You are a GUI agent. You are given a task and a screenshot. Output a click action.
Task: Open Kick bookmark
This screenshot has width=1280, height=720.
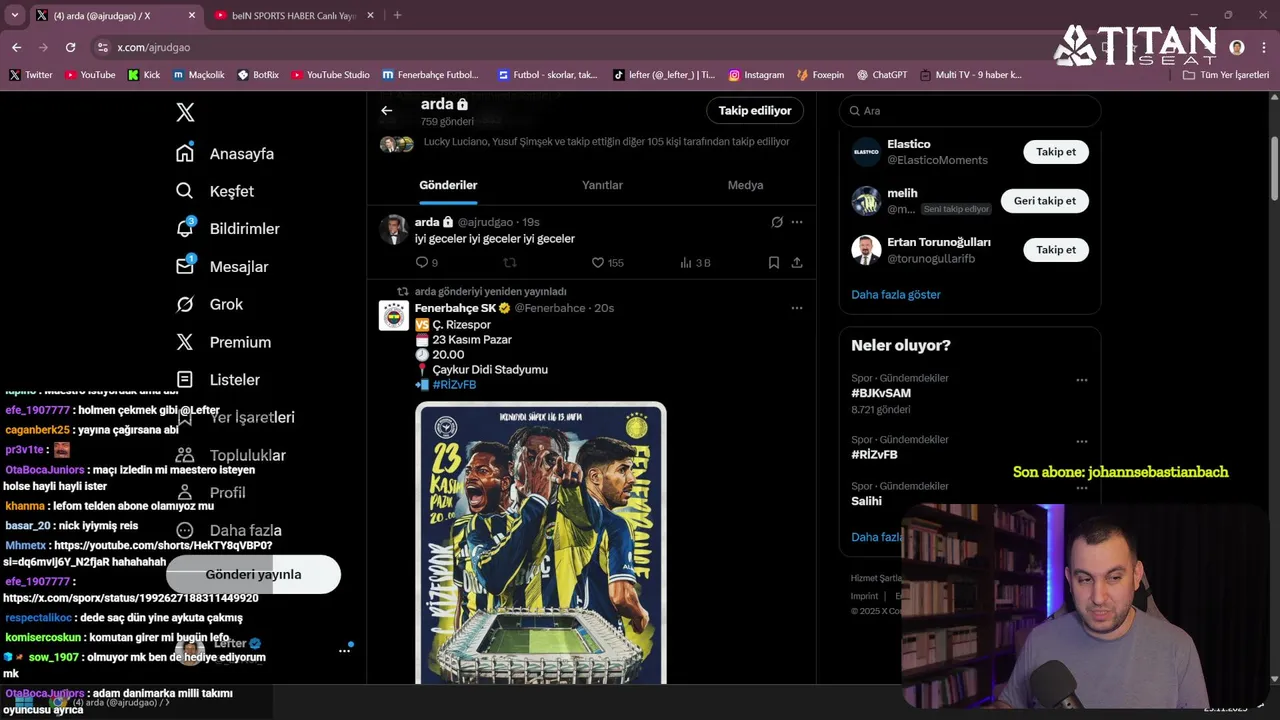pyautogui.click(x=144, y=75)
